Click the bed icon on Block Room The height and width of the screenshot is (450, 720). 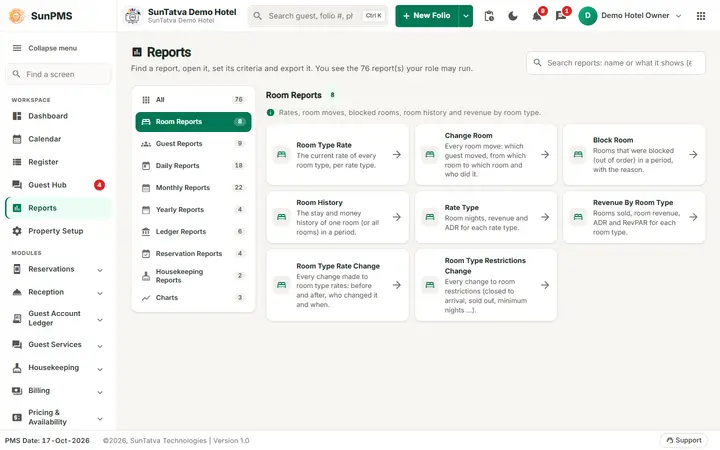[x=578, y=155]
